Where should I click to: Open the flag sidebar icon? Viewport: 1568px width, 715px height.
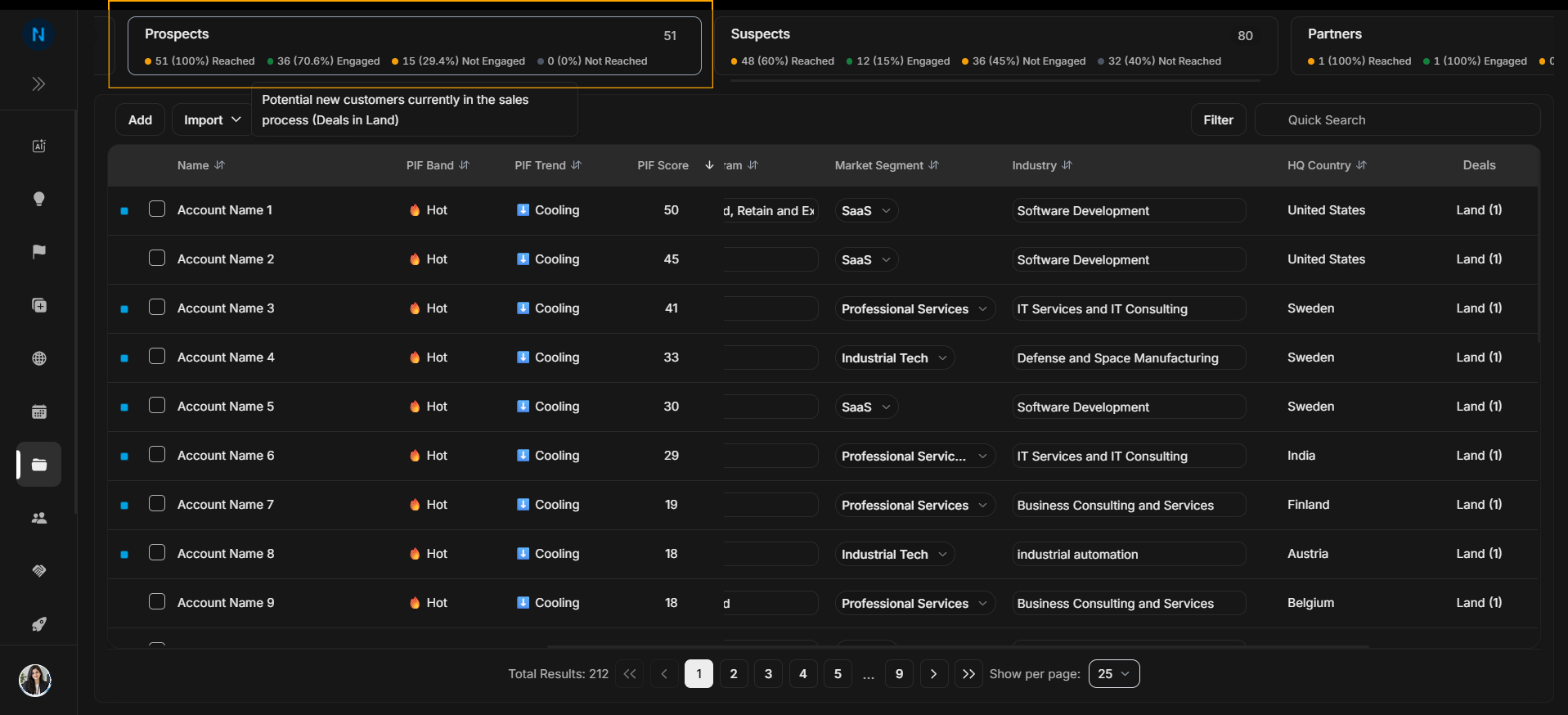(x=38, y=252)
